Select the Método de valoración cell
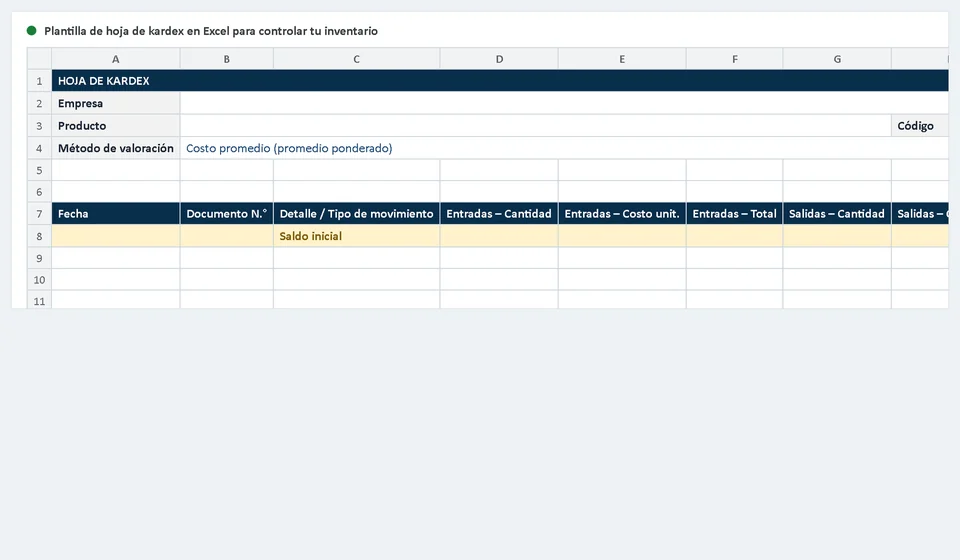The width and height of the screenshot is (960, 560). point(116,148)
